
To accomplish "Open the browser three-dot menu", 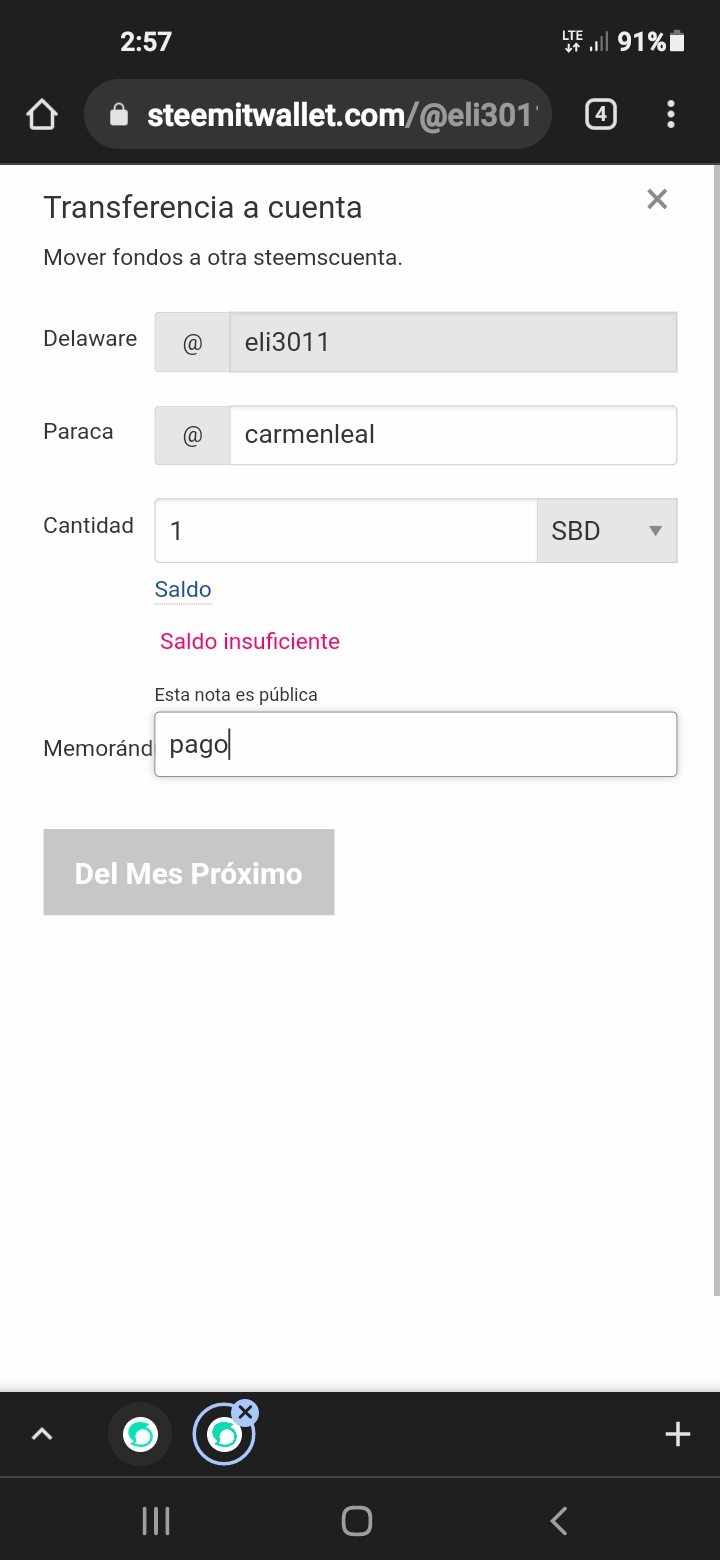I will (x=671, y=115).
